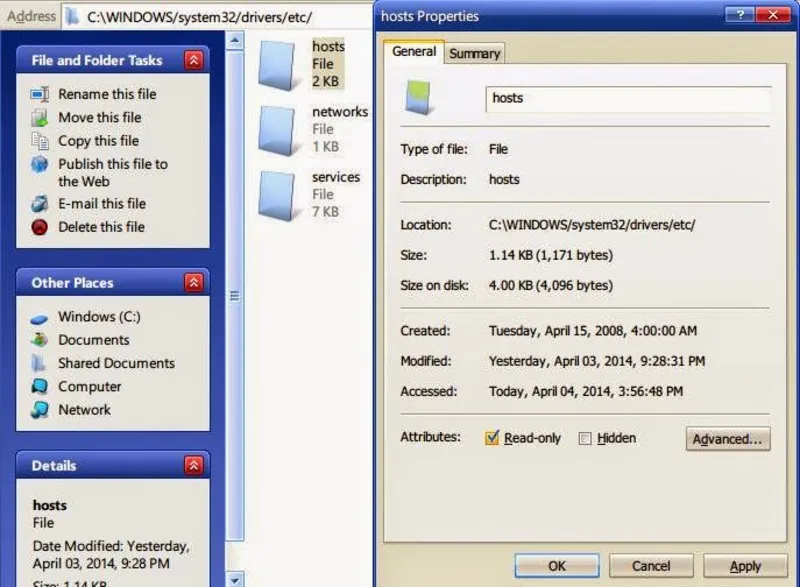Select the networks file icon

(277, 131)
